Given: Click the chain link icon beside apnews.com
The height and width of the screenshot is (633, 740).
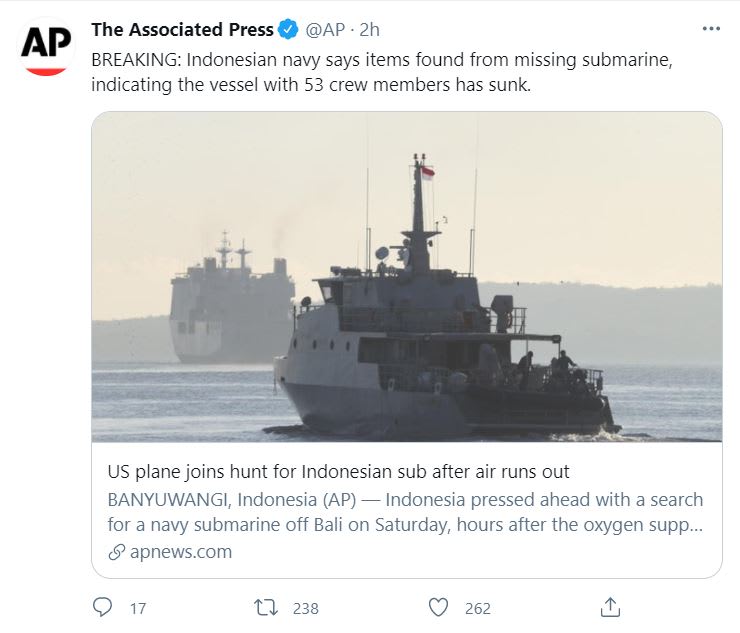Looking at the screenshot, I should (x=116, y=552).
